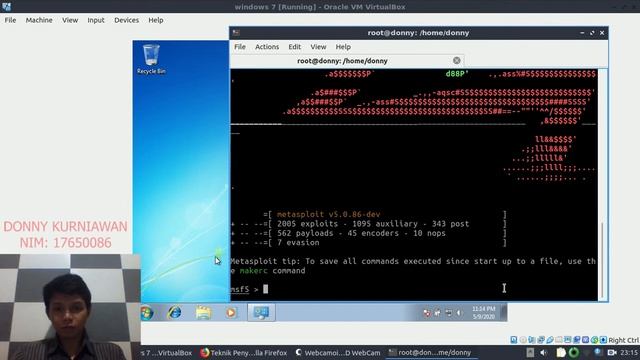The image size is (640, 360).
Task: Click host panel volume speaker icon
Action: 543,352
